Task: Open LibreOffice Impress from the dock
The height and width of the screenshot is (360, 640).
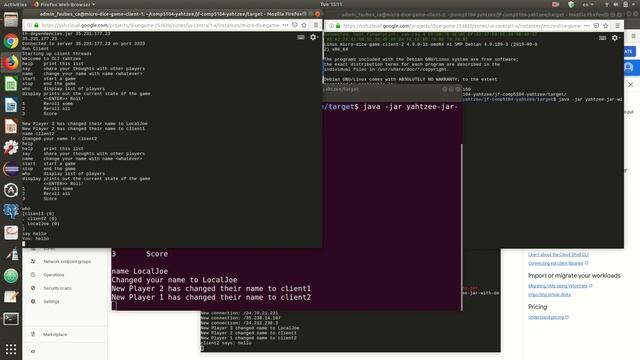Action: click(11, 126)
